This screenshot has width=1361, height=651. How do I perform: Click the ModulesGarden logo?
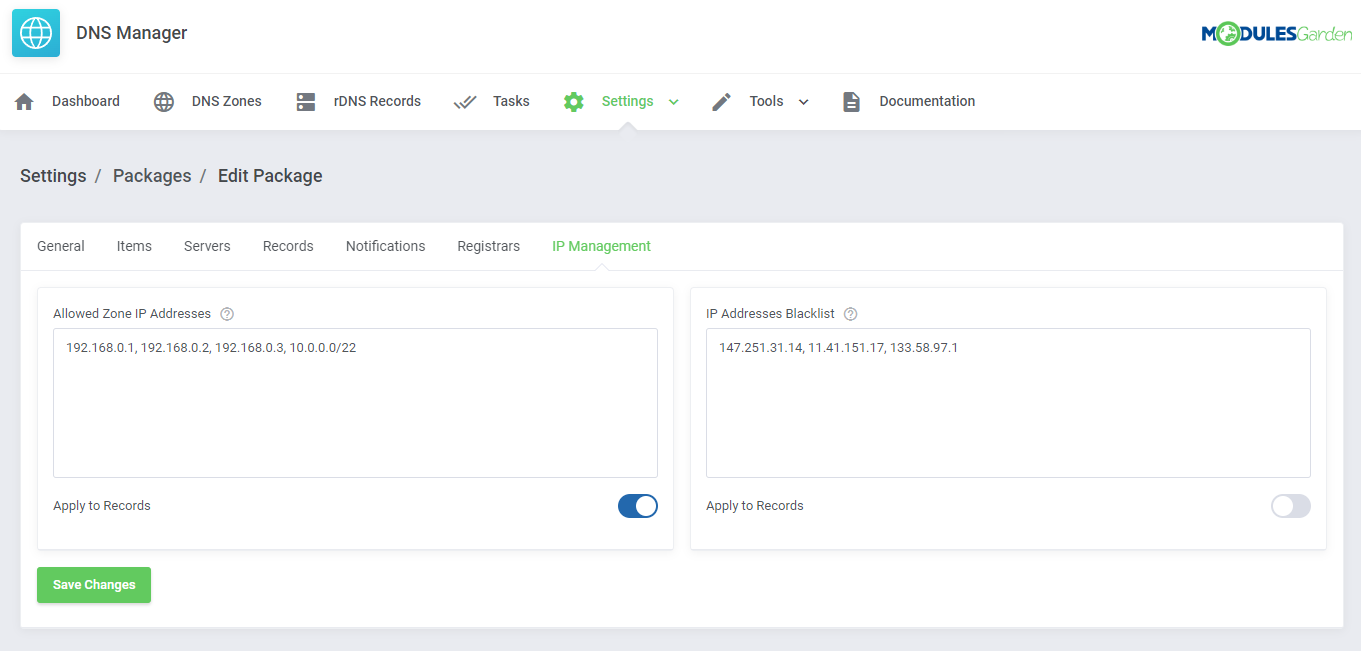coord(1277,32)
